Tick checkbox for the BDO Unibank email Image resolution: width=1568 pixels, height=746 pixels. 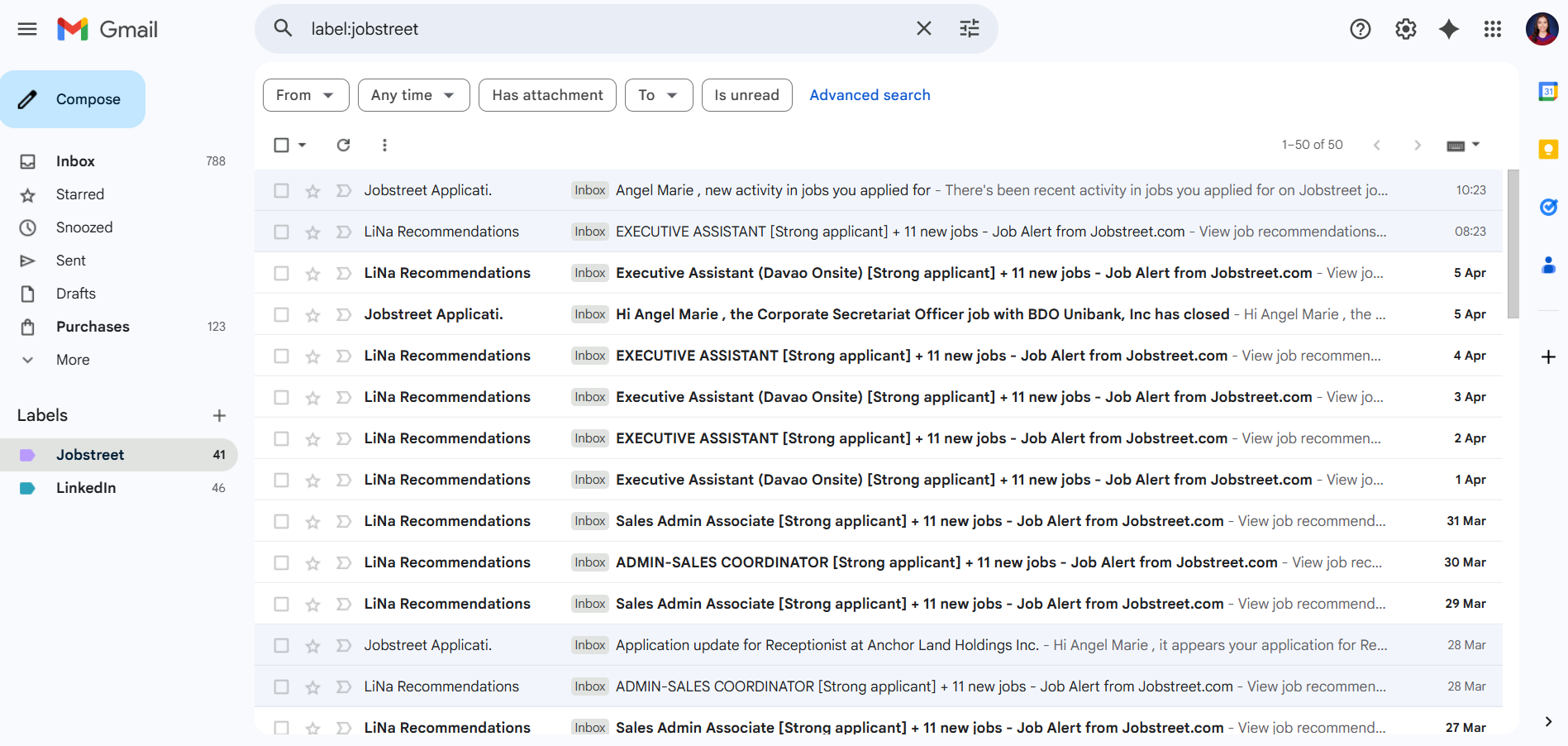282,315
